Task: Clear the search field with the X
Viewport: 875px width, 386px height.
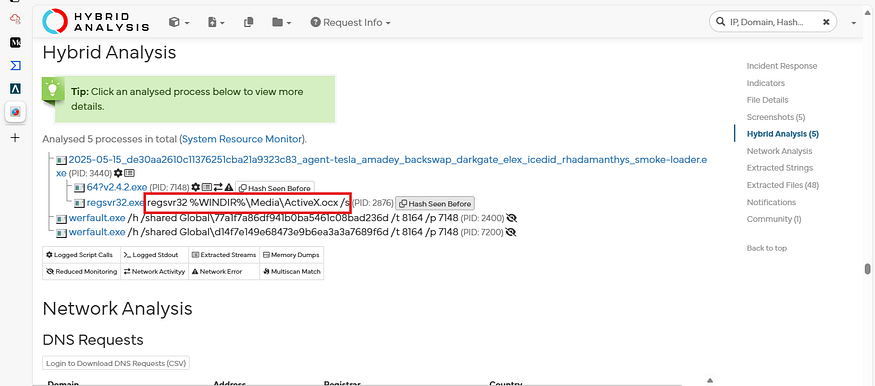Action: pyautogui.click(x=826, y=22)
